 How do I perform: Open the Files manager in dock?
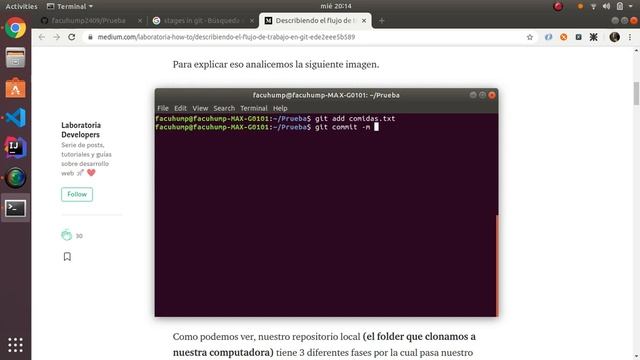[16, 58]
